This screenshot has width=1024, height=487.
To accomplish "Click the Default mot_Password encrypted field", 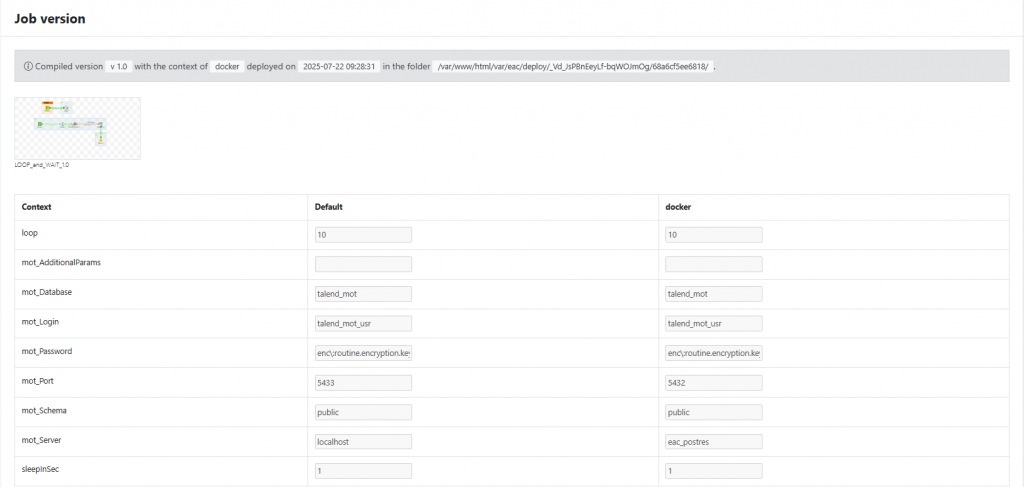I will coord(363,353).
